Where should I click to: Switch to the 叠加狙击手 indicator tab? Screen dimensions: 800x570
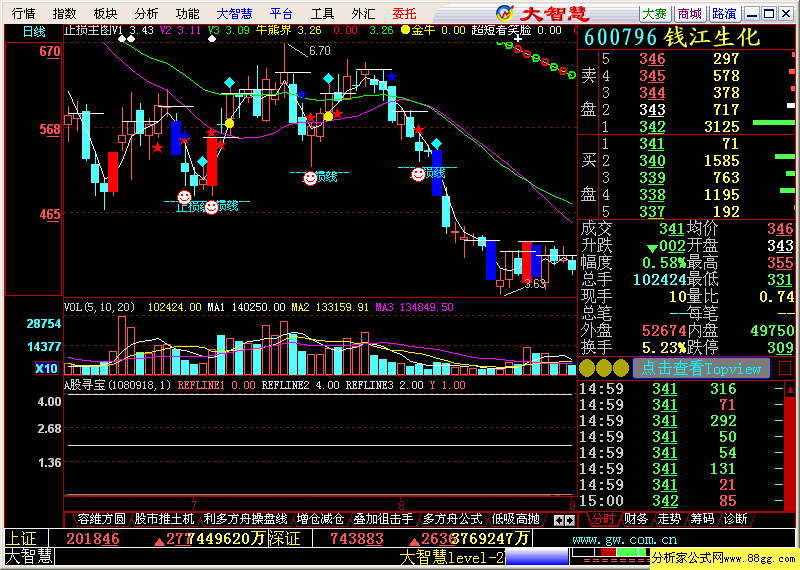[x=383, y=519]
